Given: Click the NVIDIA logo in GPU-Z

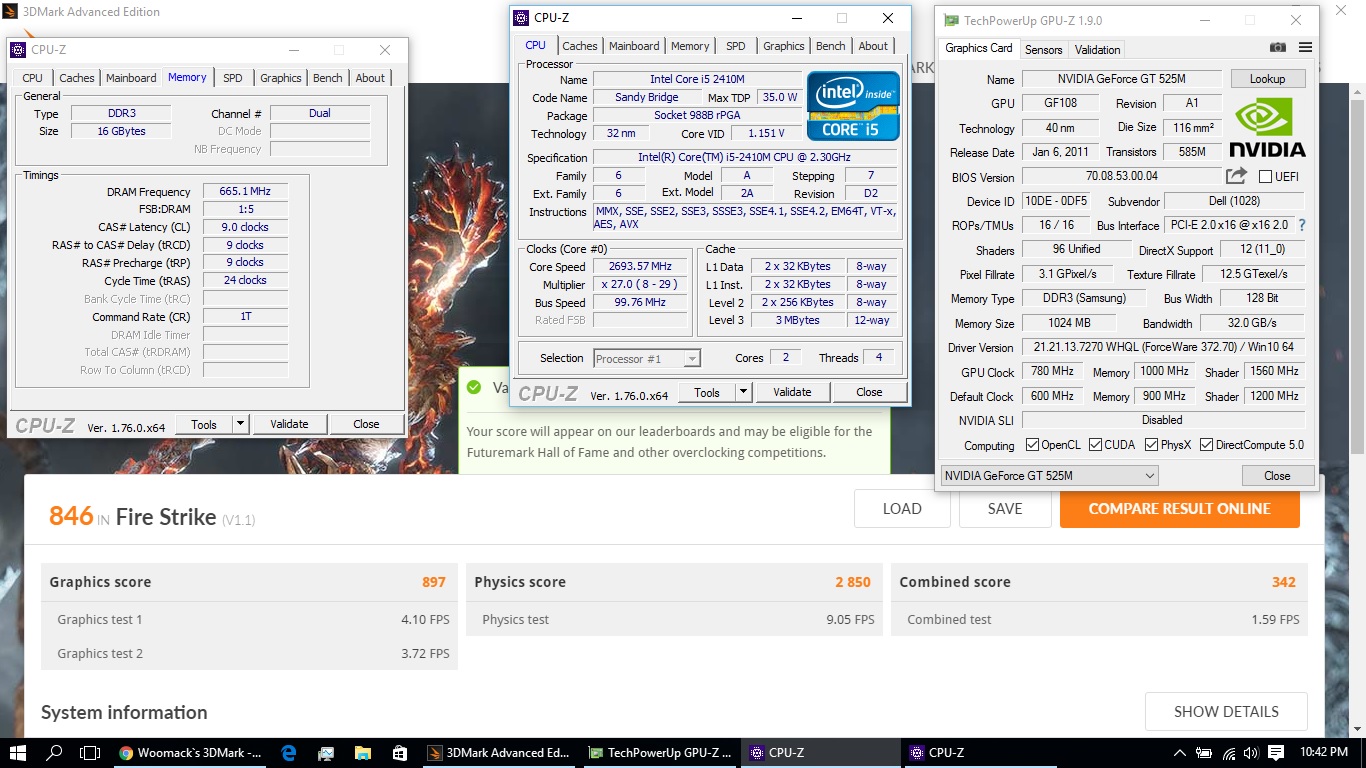Looking at the screenshot, I should tap(1267, 128).
